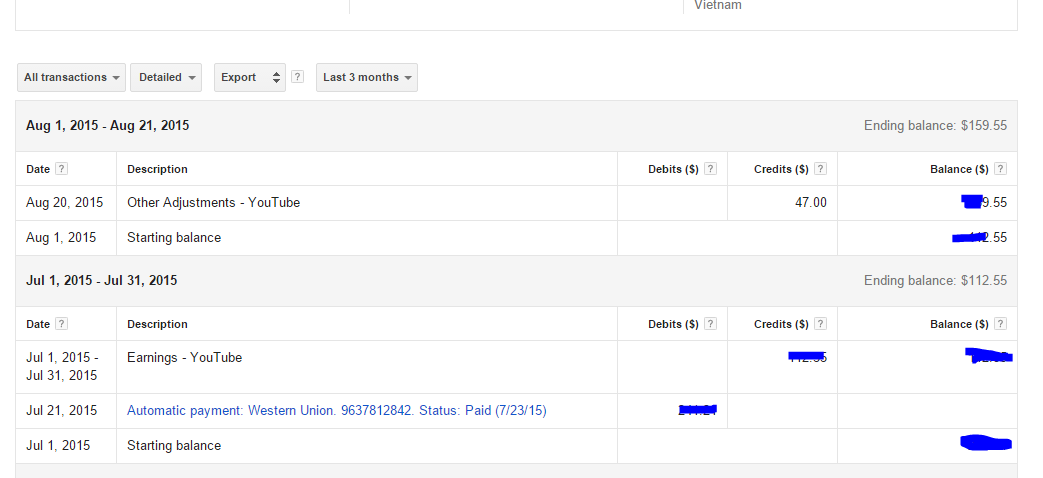This screenshot has width=1043, height=478.
Task: Click Debits help icon in July table
Action: 710,324
